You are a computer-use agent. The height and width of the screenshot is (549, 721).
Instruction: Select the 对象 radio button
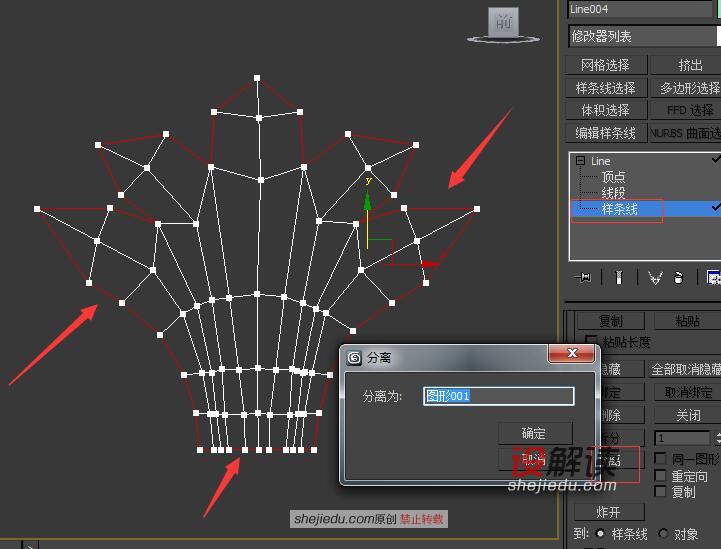[663, 534]
